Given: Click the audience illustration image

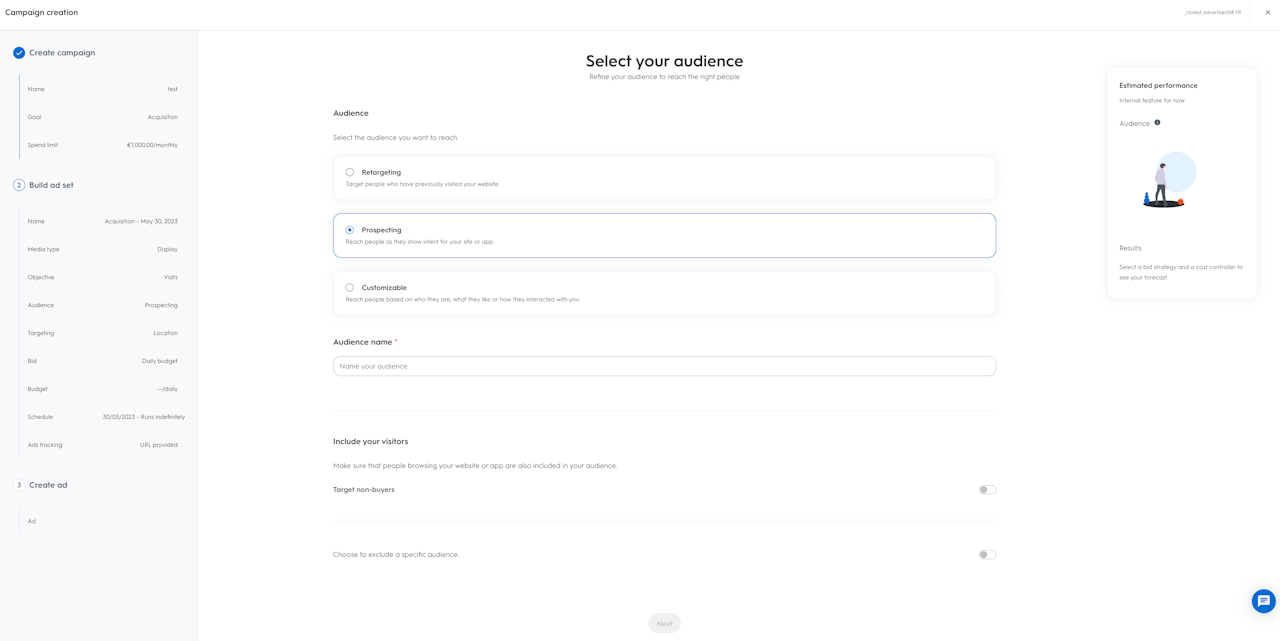Looking at the screenshot, I should coord(1167,181).
